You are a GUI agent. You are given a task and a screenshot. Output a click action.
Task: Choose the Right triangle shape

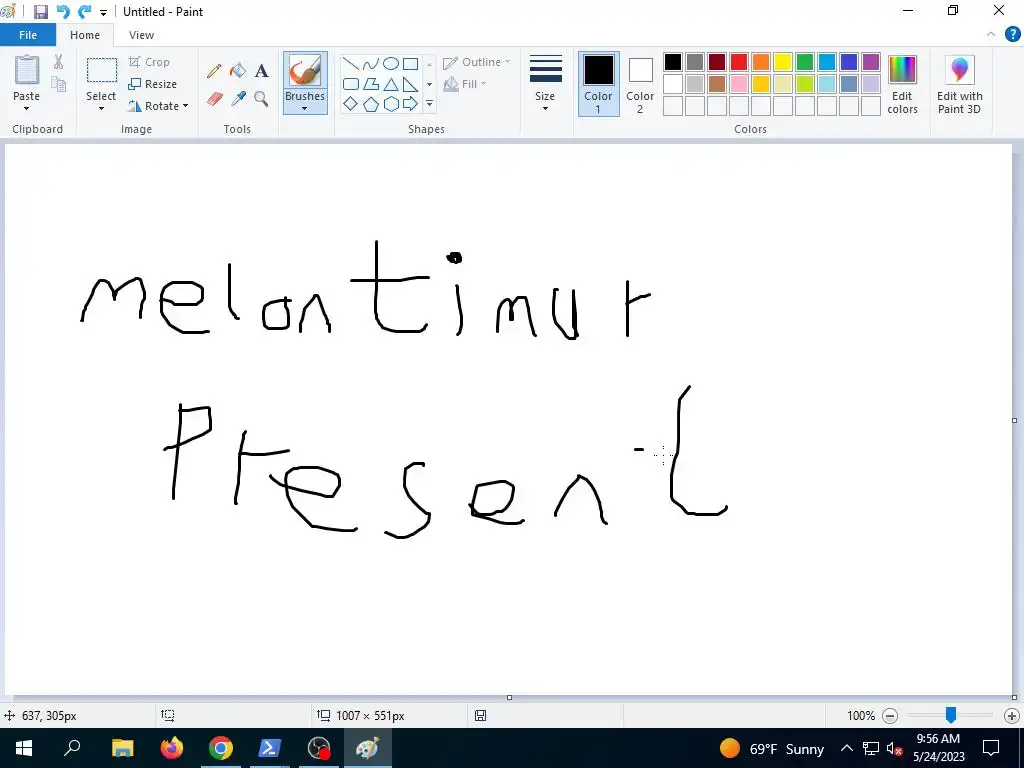tap(410, 84)
